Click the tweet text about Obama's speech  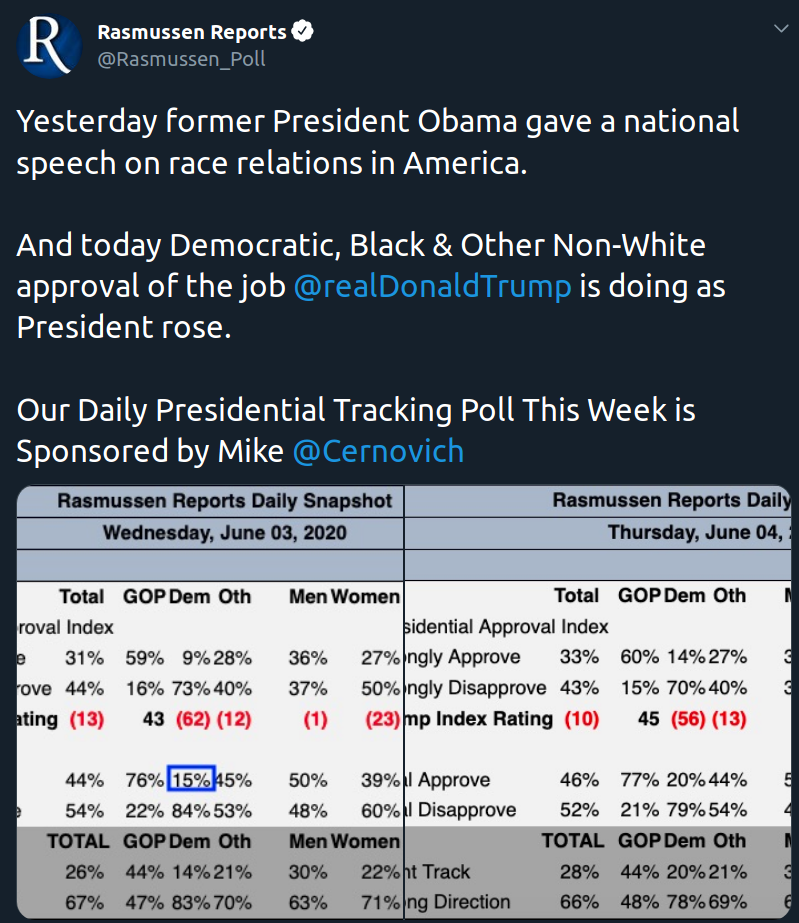point(378,142)
